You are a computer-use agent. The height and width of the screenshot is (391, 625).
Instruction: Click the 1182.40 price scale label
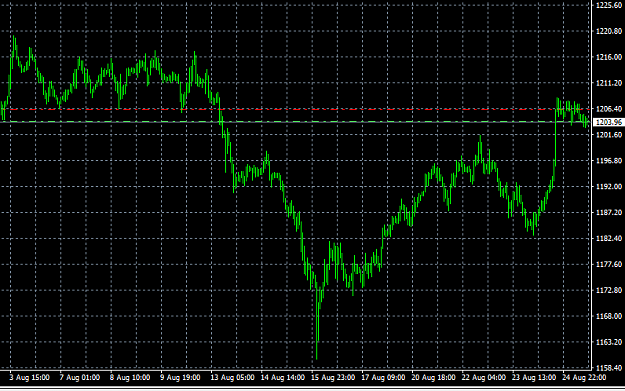(609, 238)
